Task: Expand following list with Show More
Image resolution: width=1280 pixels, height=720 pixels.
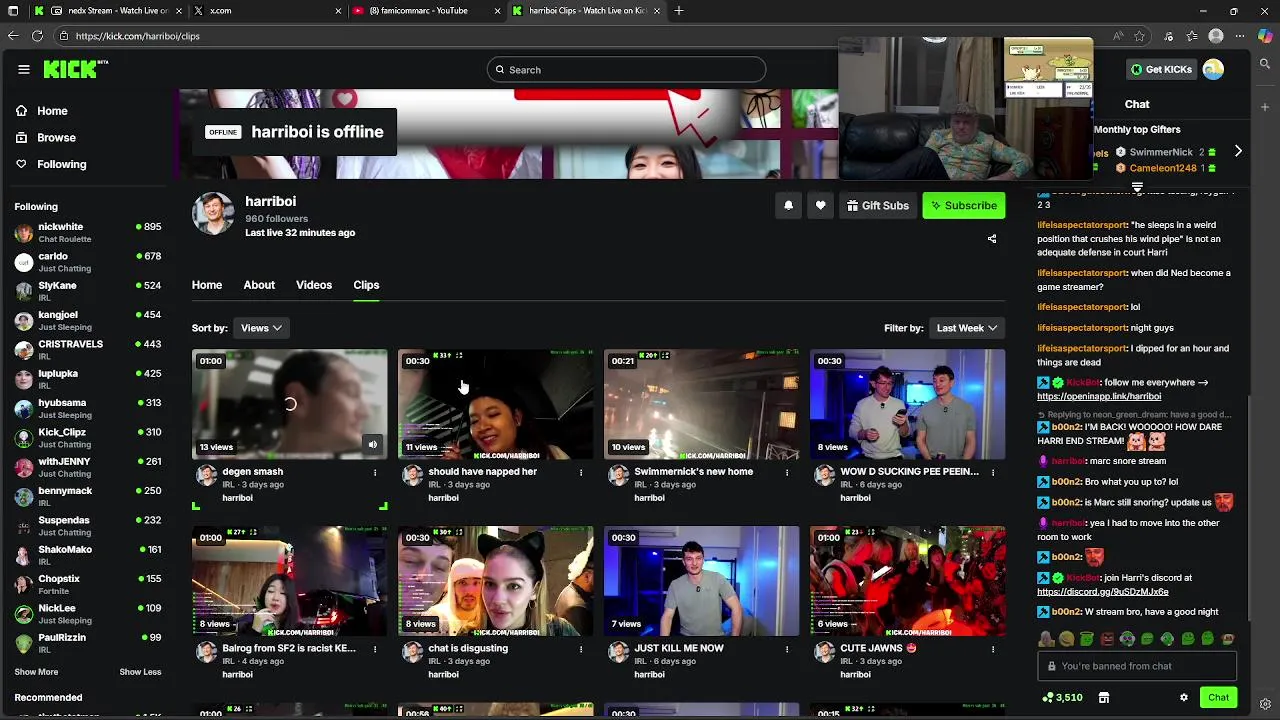Action: click(36, 672)
